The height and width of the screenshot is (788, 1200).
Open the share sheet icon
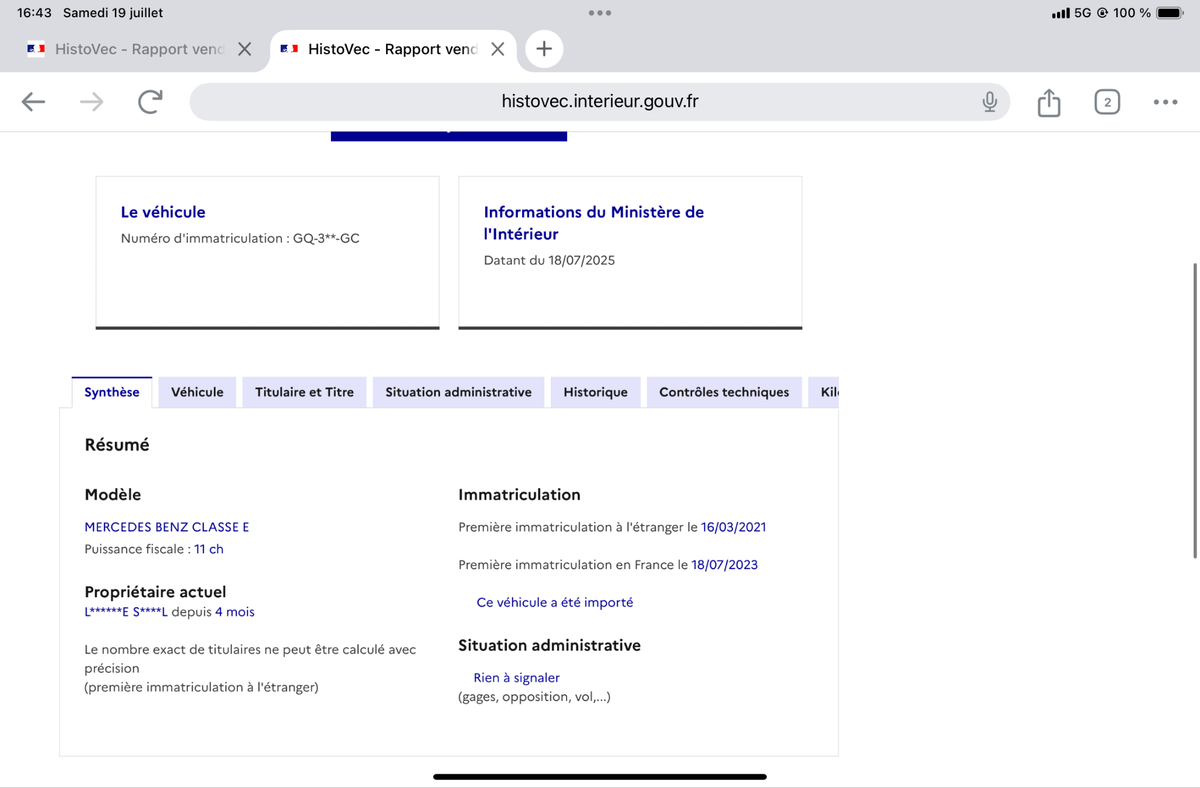click(1048, 102)
